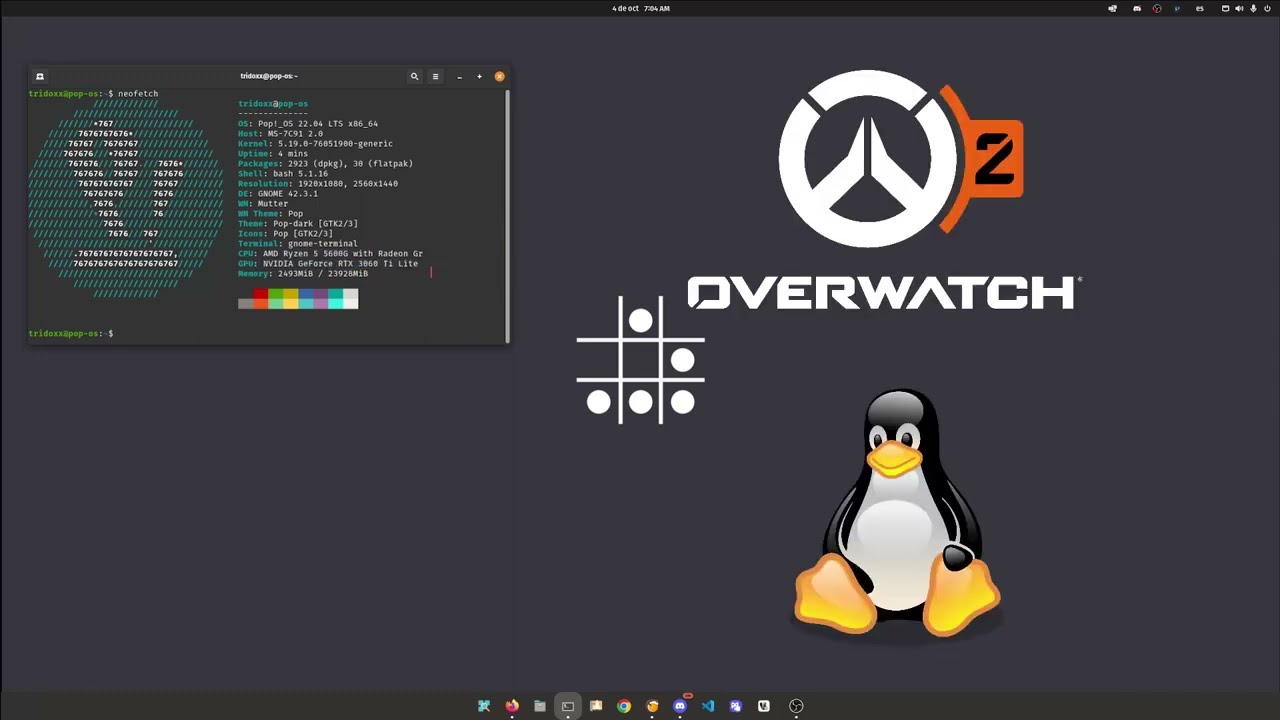Screen dimensions: 1280x720
Task: Click the 'DE: GNOME 42.3.1' line
Action: [278, 194]
